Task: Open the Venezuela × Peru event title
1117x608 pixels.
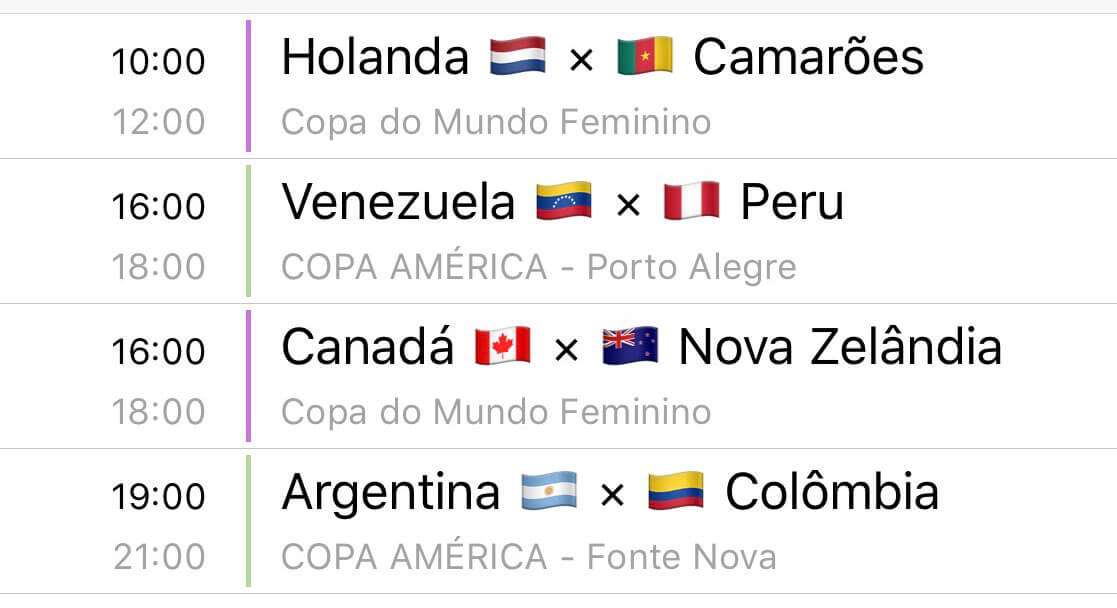Action: click(563, 202)
